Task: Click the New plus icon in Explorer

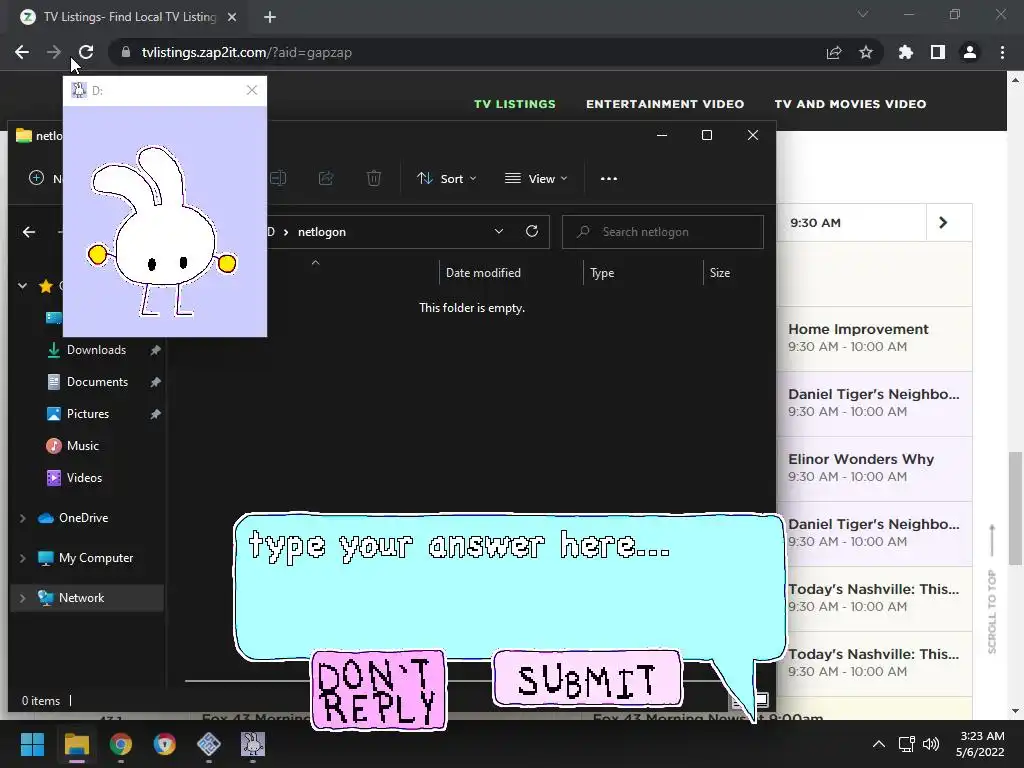Action: tap(37, 178)
